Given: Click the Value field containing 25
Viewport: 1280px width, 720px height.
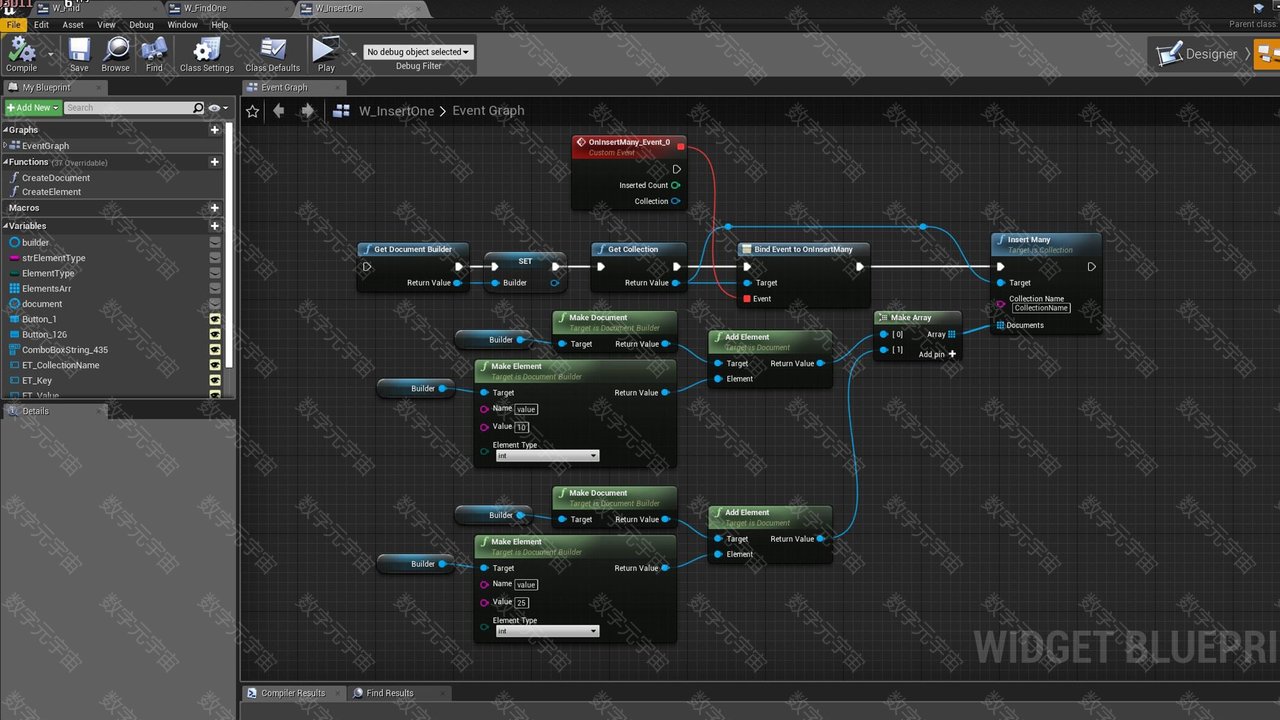Looking at the screenshot, I should point(522,603).
